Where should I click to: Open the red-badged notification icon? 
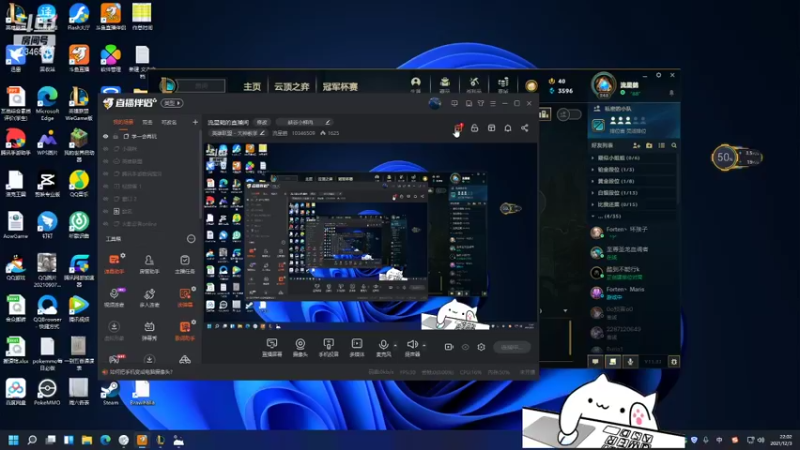458,128
